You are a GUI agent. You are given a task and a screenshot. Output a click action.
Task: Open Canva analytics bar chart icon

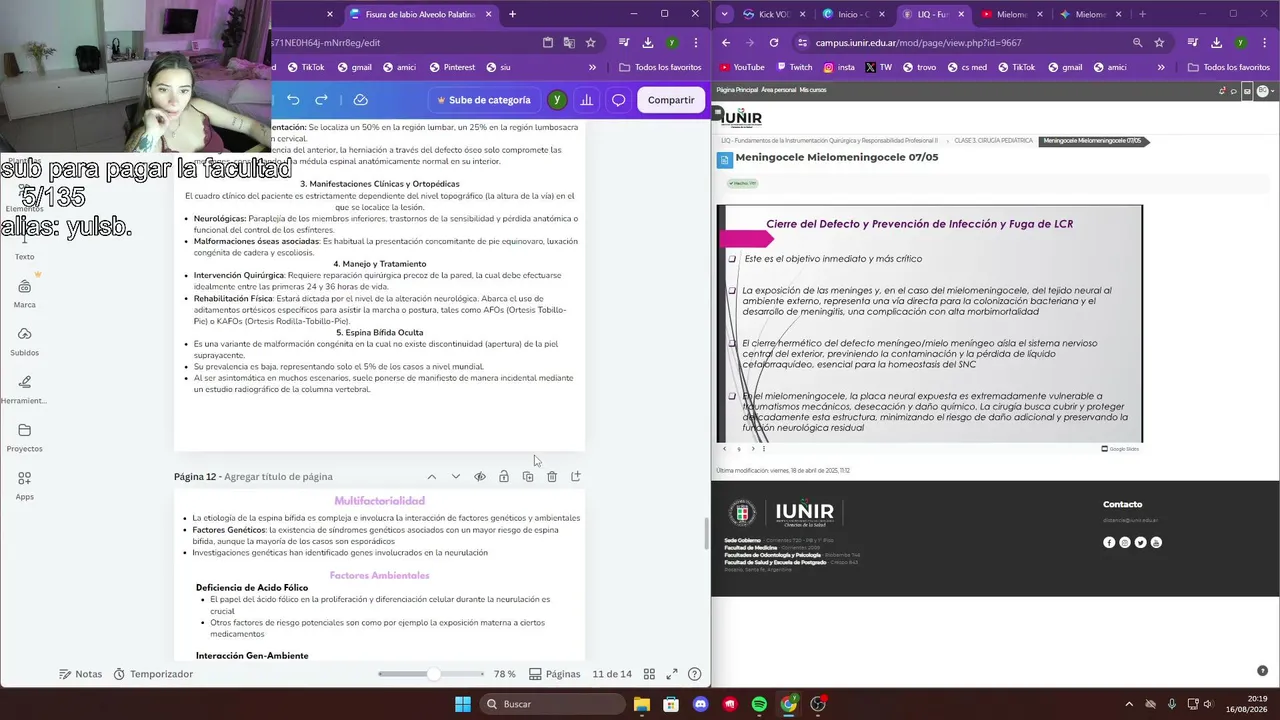(x=587, y=100)
